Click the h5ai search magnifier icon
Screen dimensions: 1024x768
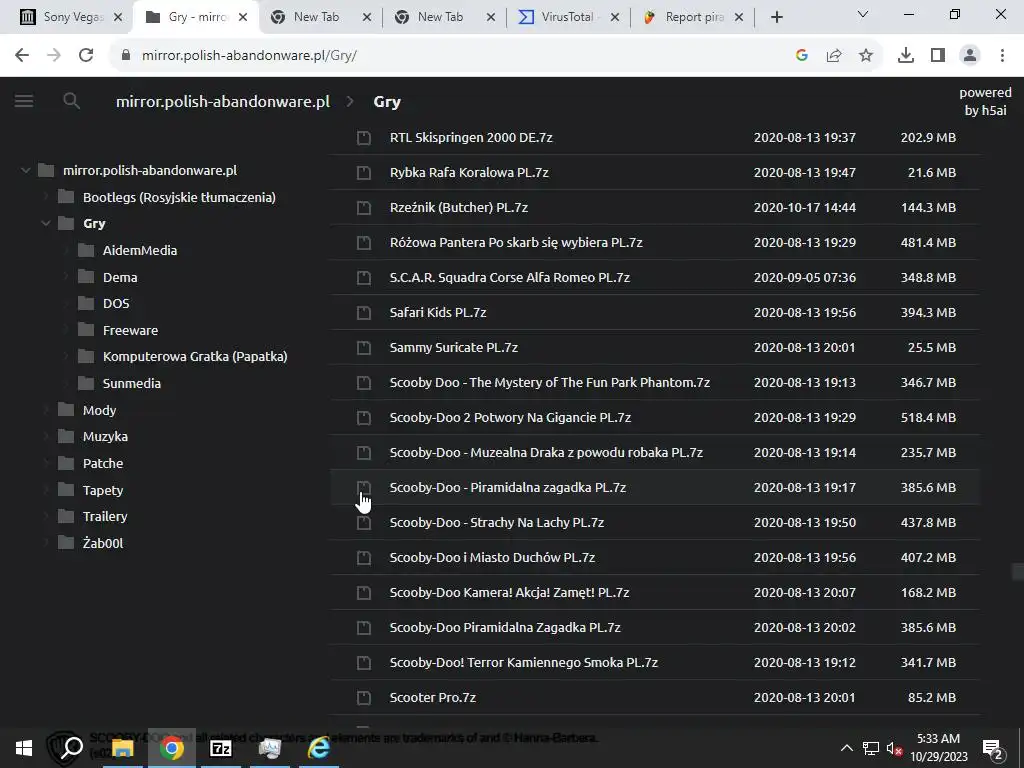[71, 101]
